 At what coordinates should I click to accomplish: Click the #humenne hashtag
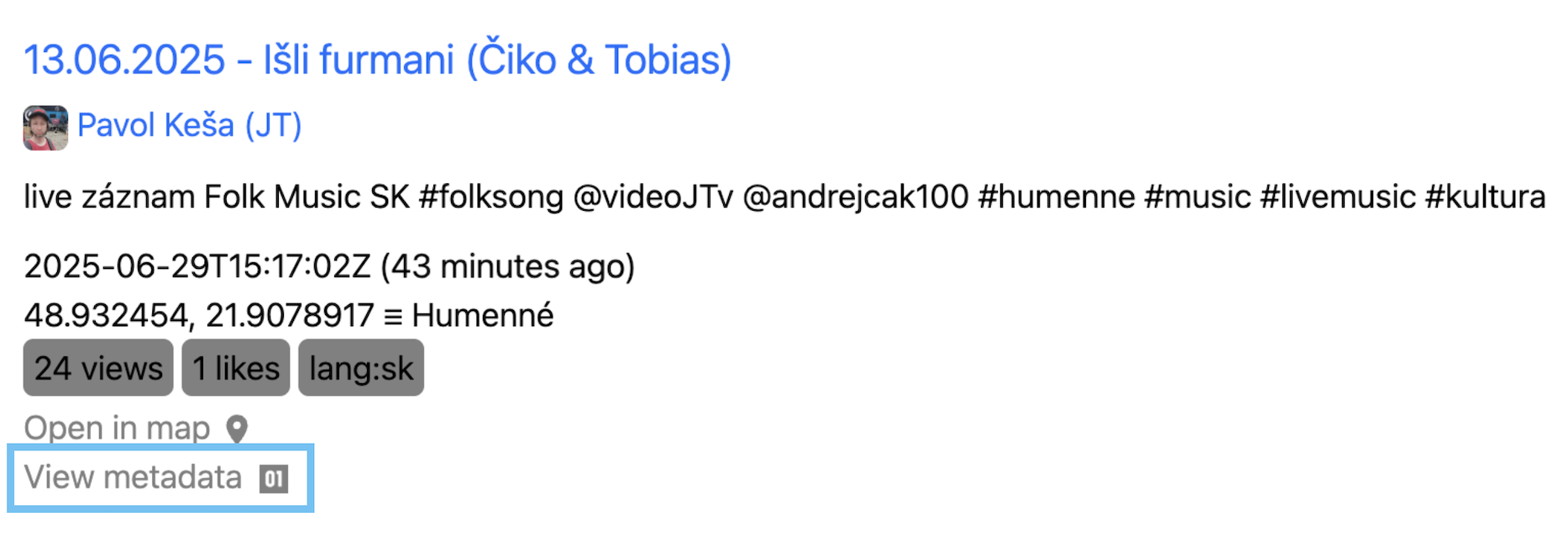[1056, 197]
